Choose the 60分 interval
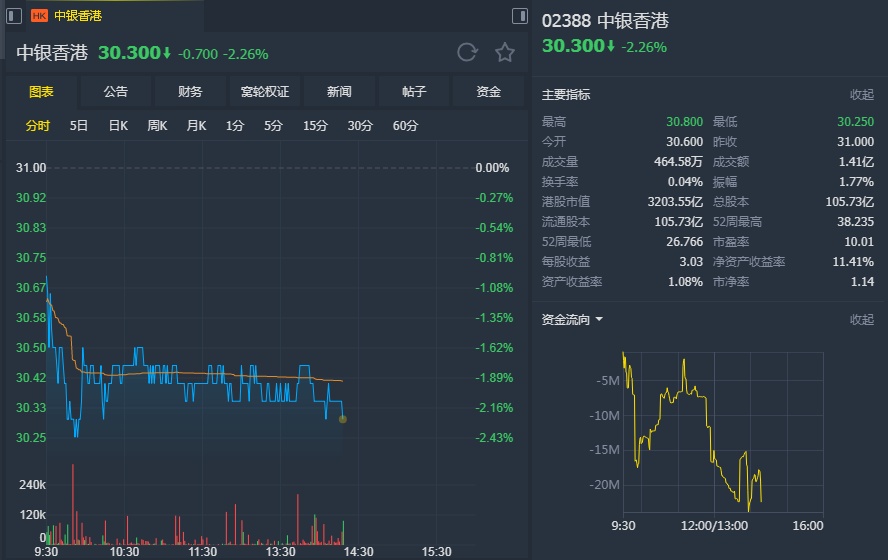The image size is (888, 560). (405, 126)
